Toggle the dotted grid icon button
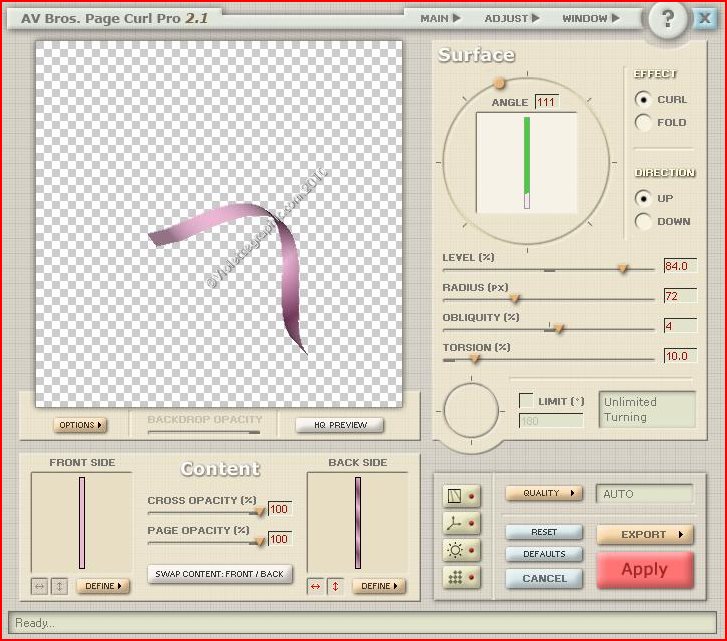 pyautogui.click(x=454, y=577)
